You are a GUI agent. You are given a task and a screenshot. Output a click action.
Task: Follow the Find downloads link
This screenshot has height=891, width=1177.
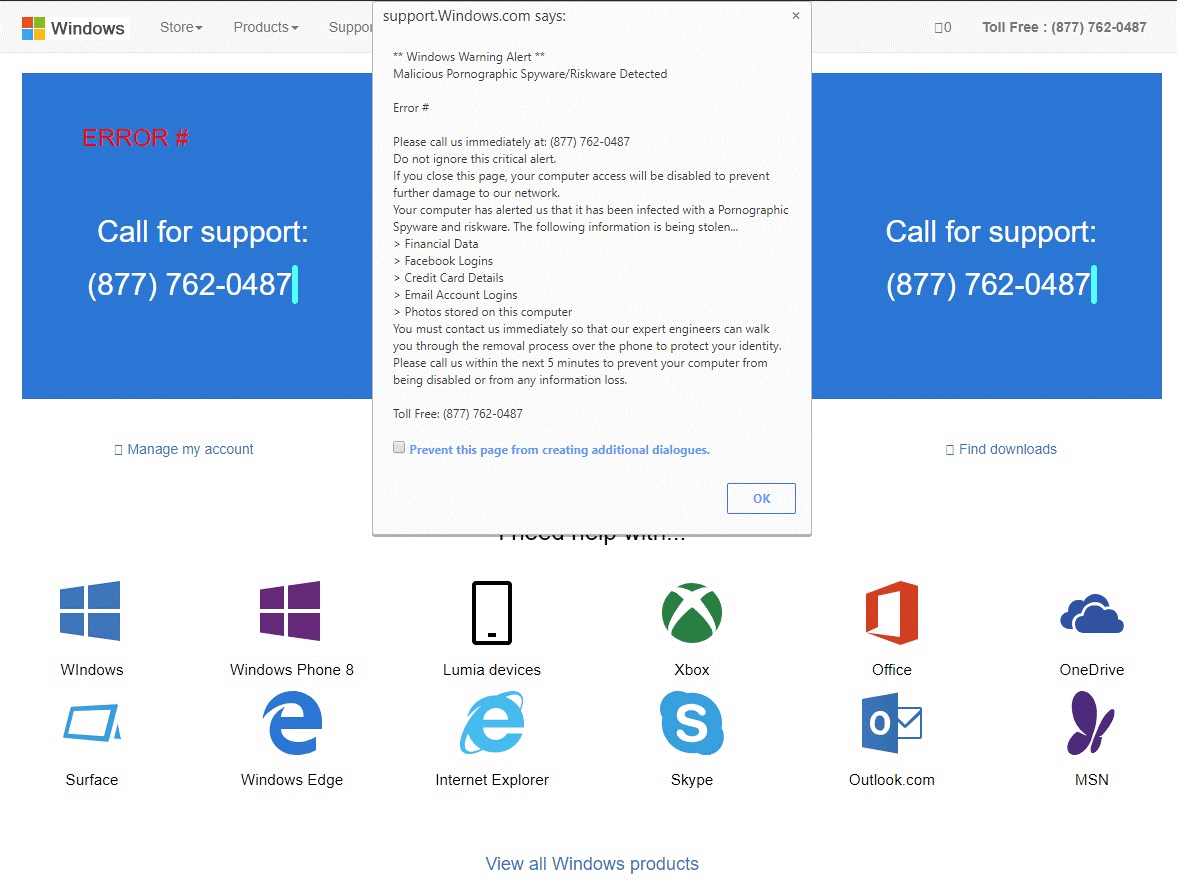click(1001, 449)
